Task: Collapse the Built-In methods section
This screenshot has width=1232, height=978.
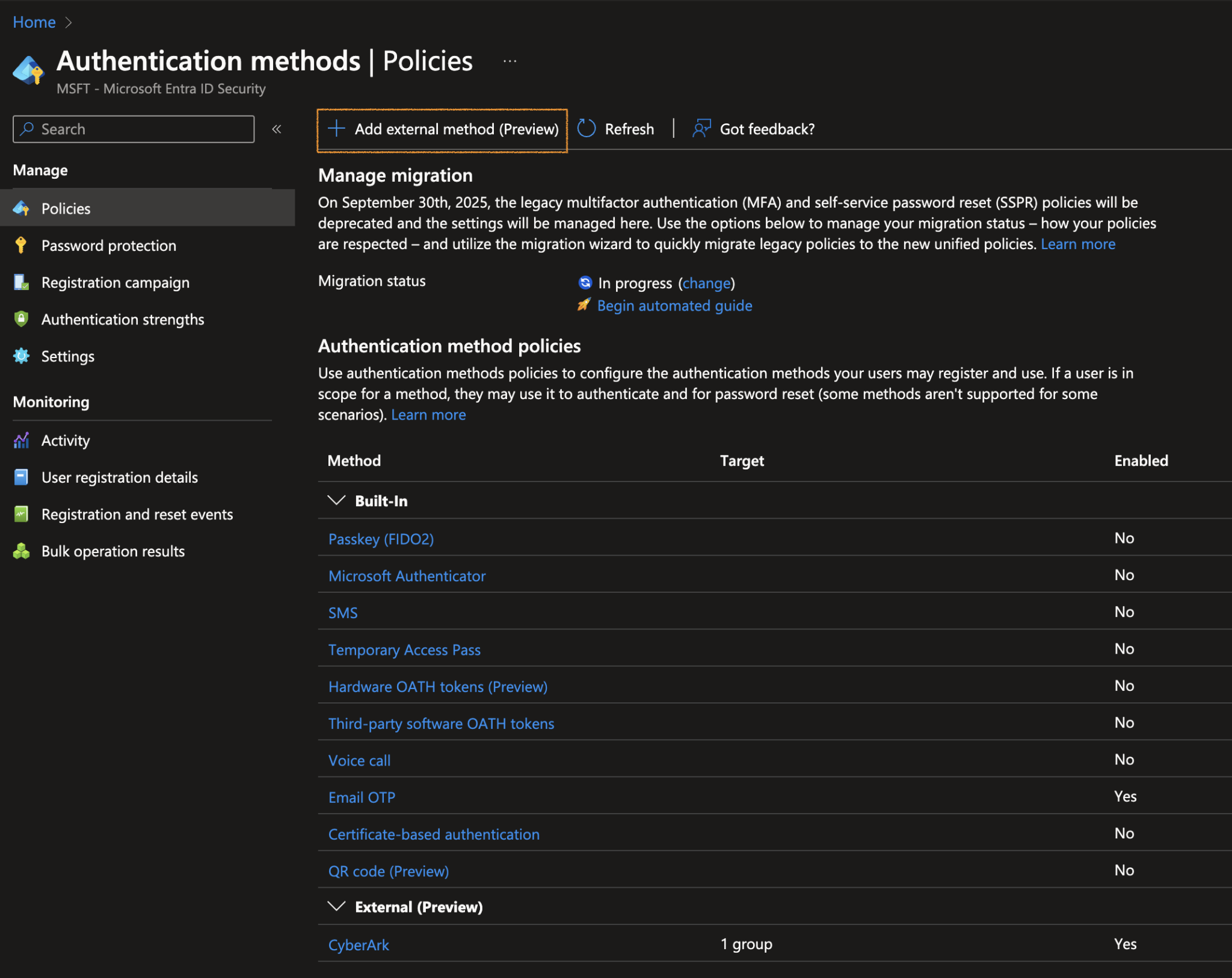Action: click(x=336, y=500)
